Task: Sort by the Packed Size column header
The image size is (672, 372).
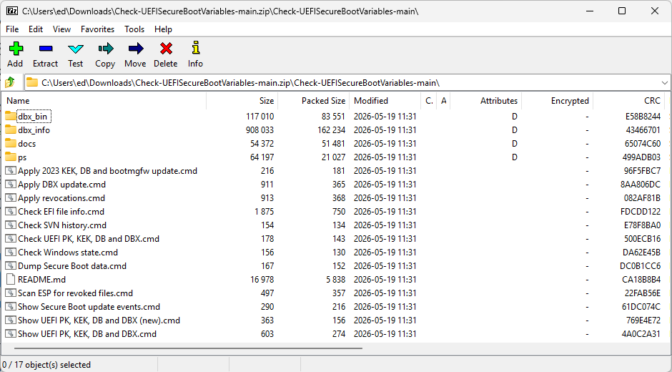Action: point(314,101)
